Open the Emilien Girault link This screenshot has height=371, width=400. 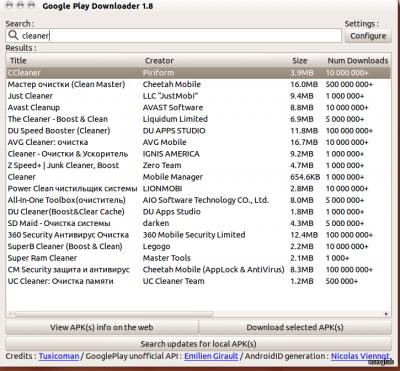[x=211, y=356]
